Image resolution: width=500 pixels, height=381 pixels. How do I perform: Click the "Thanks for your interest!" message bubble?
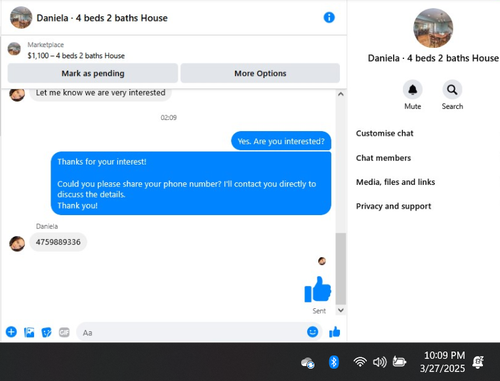pyautogui.click(x=191, y=183)
